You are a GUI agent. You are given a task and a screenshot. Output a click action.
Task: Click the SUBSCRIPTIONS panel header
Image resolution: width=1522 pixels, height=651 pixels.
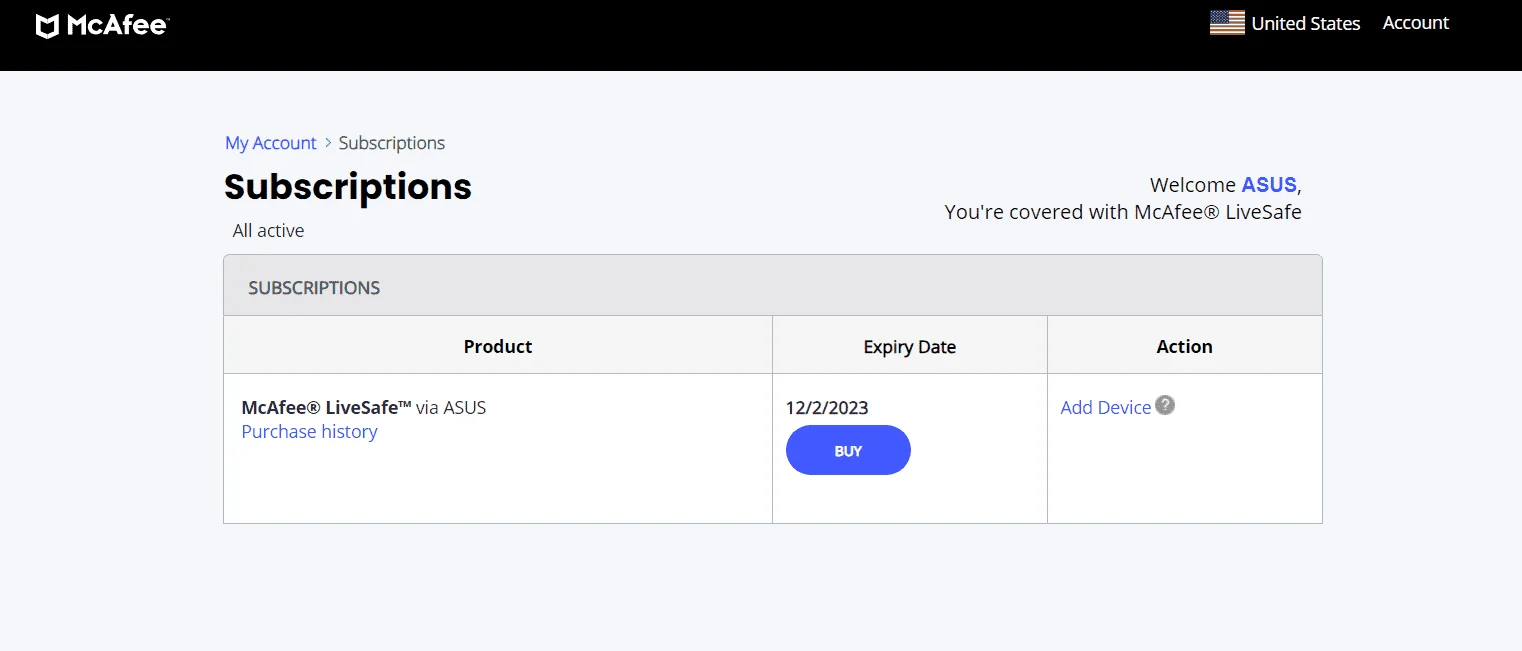(x=773, y=286)
